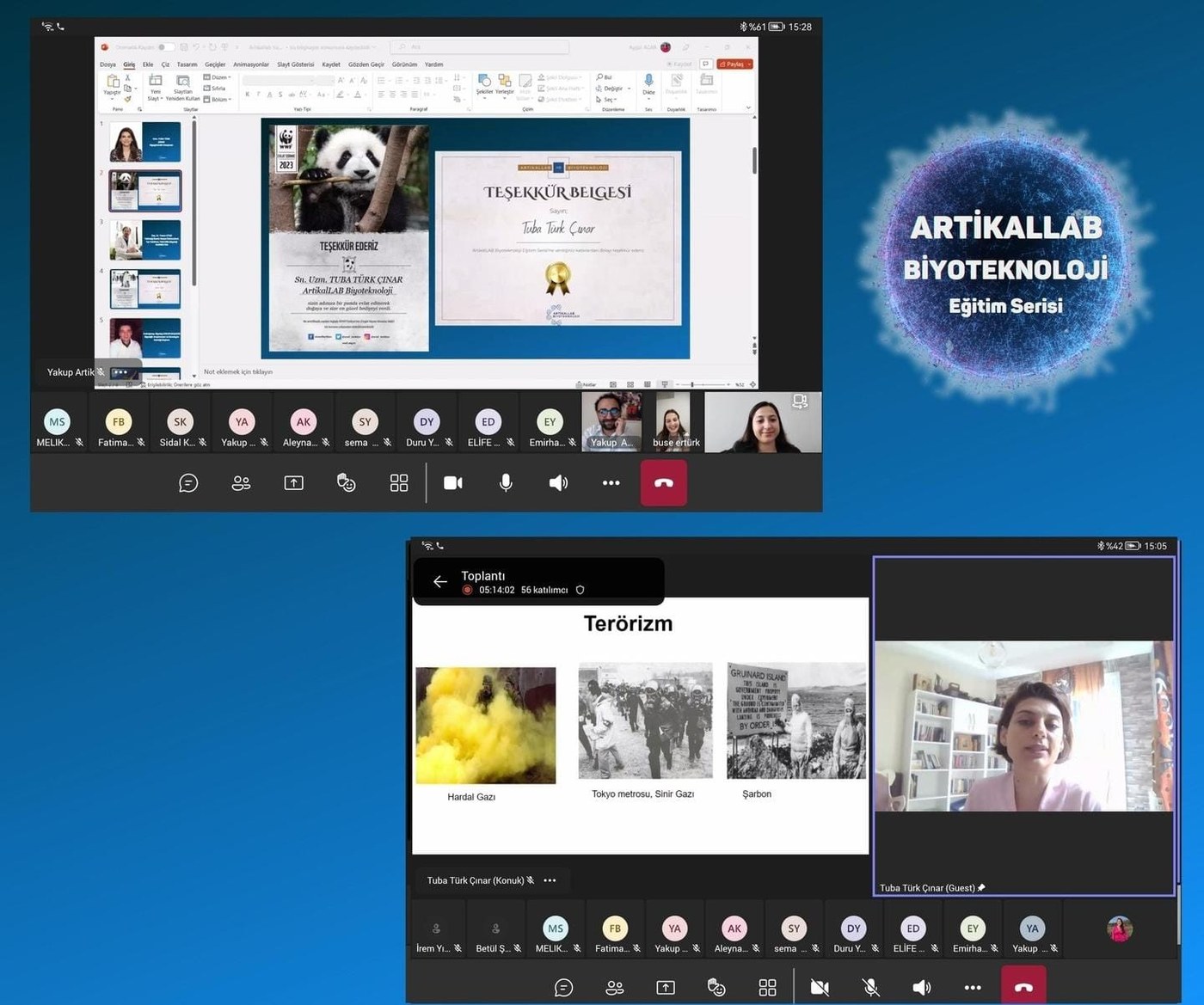
Task: Click the Sıfırla reset button
Action: (x=215, y=89)
